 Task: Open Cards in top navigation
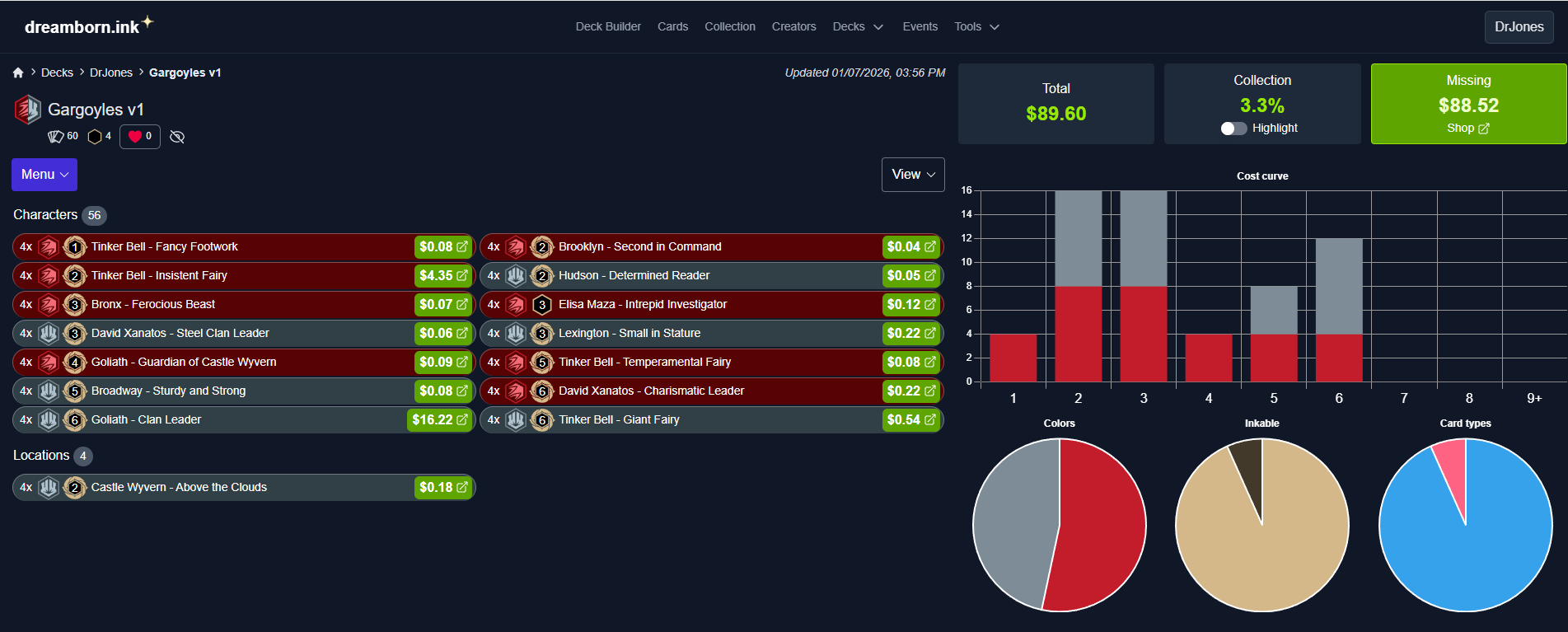(x=672, y=27)
